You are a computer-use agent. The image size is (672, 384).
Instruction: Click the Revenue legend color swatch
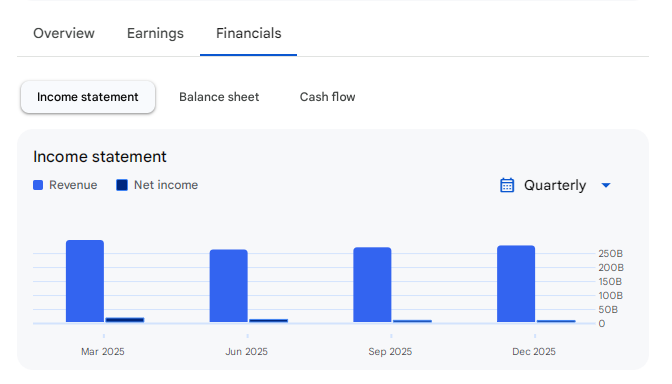pos(38,185)
